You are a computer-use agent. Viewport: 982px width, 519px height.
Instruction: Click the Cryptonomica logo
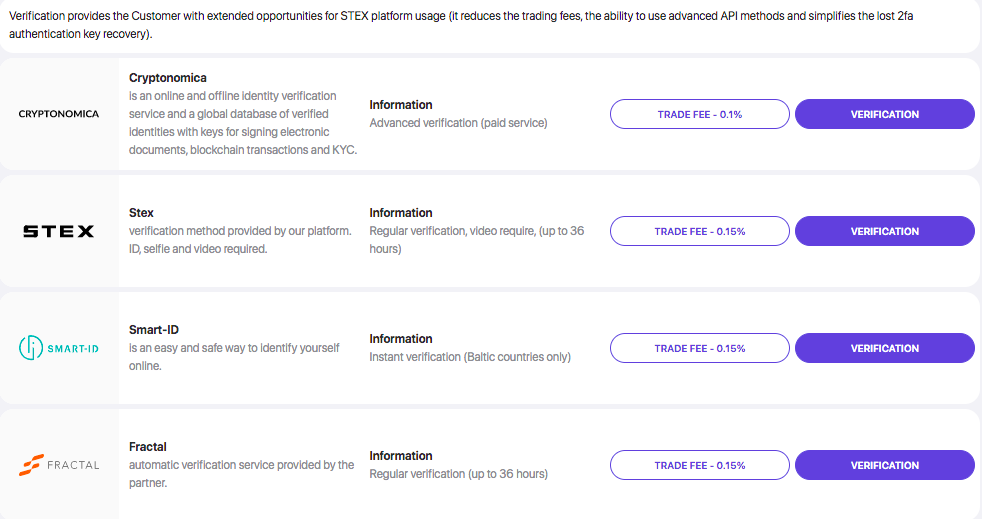coord(59,113)
